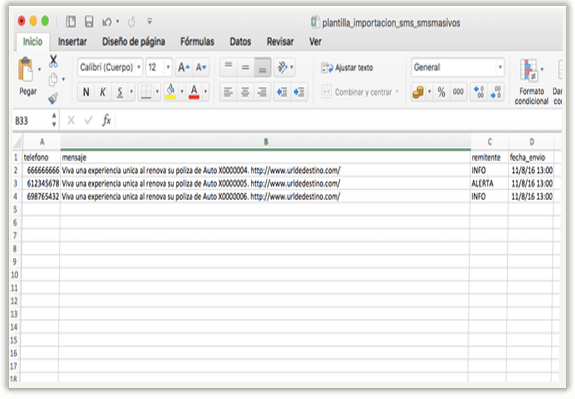Screen dimensions: 575x399
Task: Increase font size with the large A button
Action: pos(183,67)
